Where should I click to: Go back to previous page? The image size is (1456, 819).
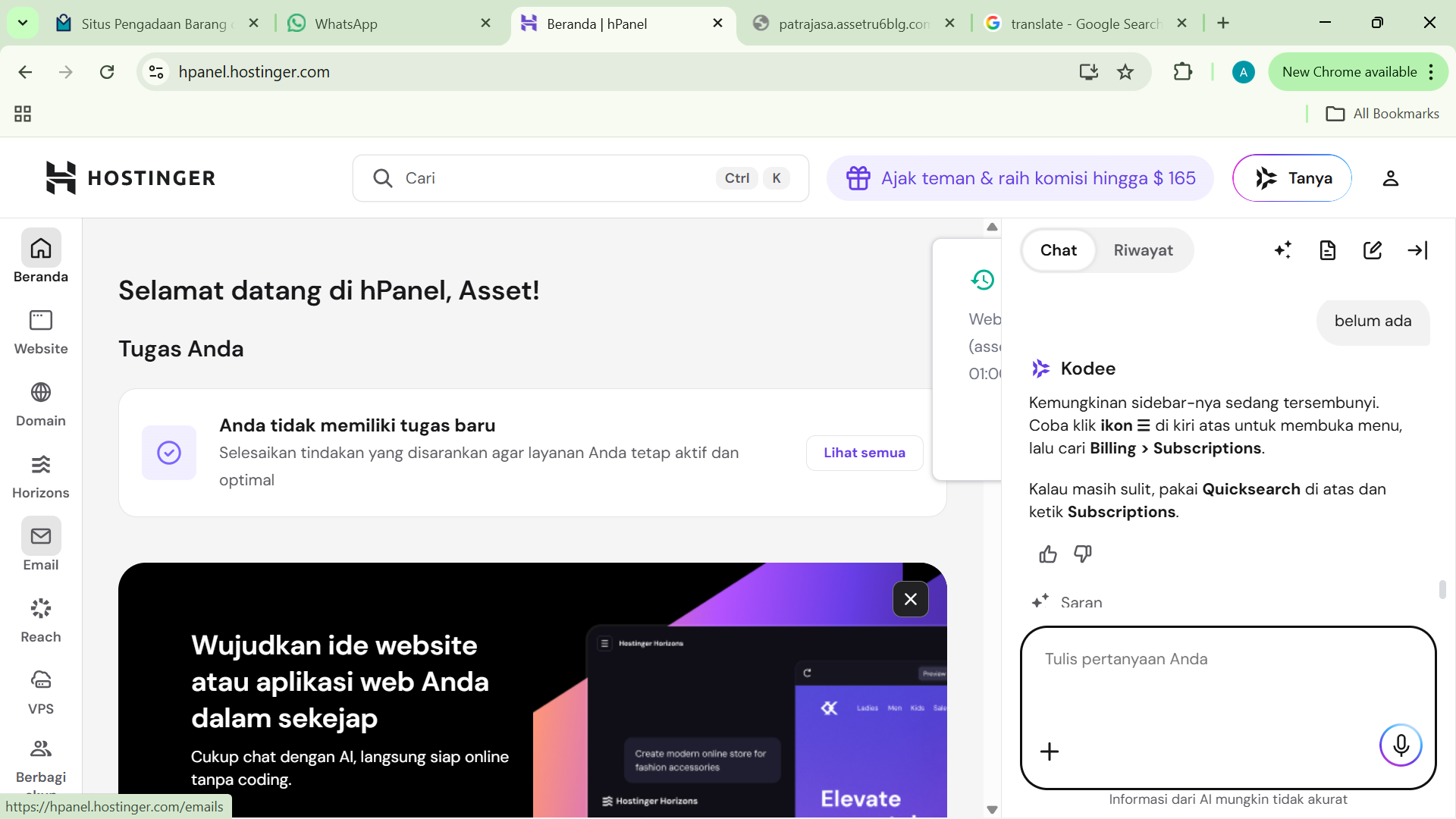coord(25,72)
